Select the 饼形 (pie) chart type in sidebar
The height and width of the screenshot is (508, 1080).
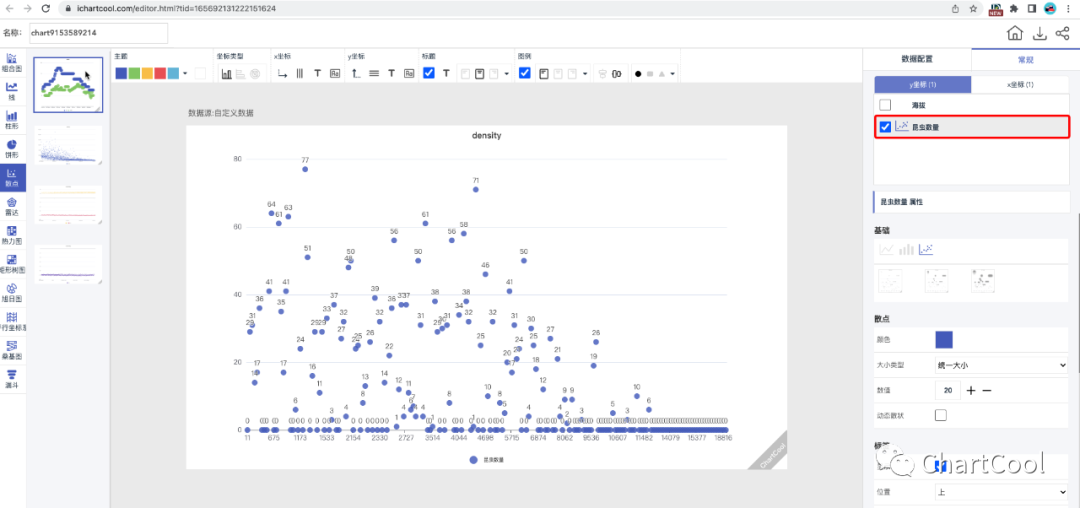coord(12,149)
